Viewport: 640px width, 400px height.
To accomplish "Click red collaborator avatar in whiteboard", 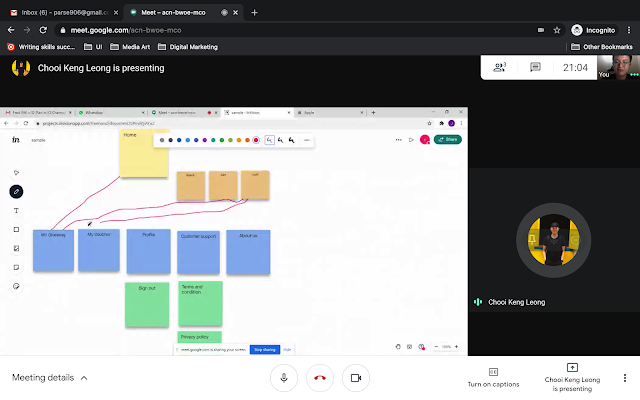I will coord(425,140).
